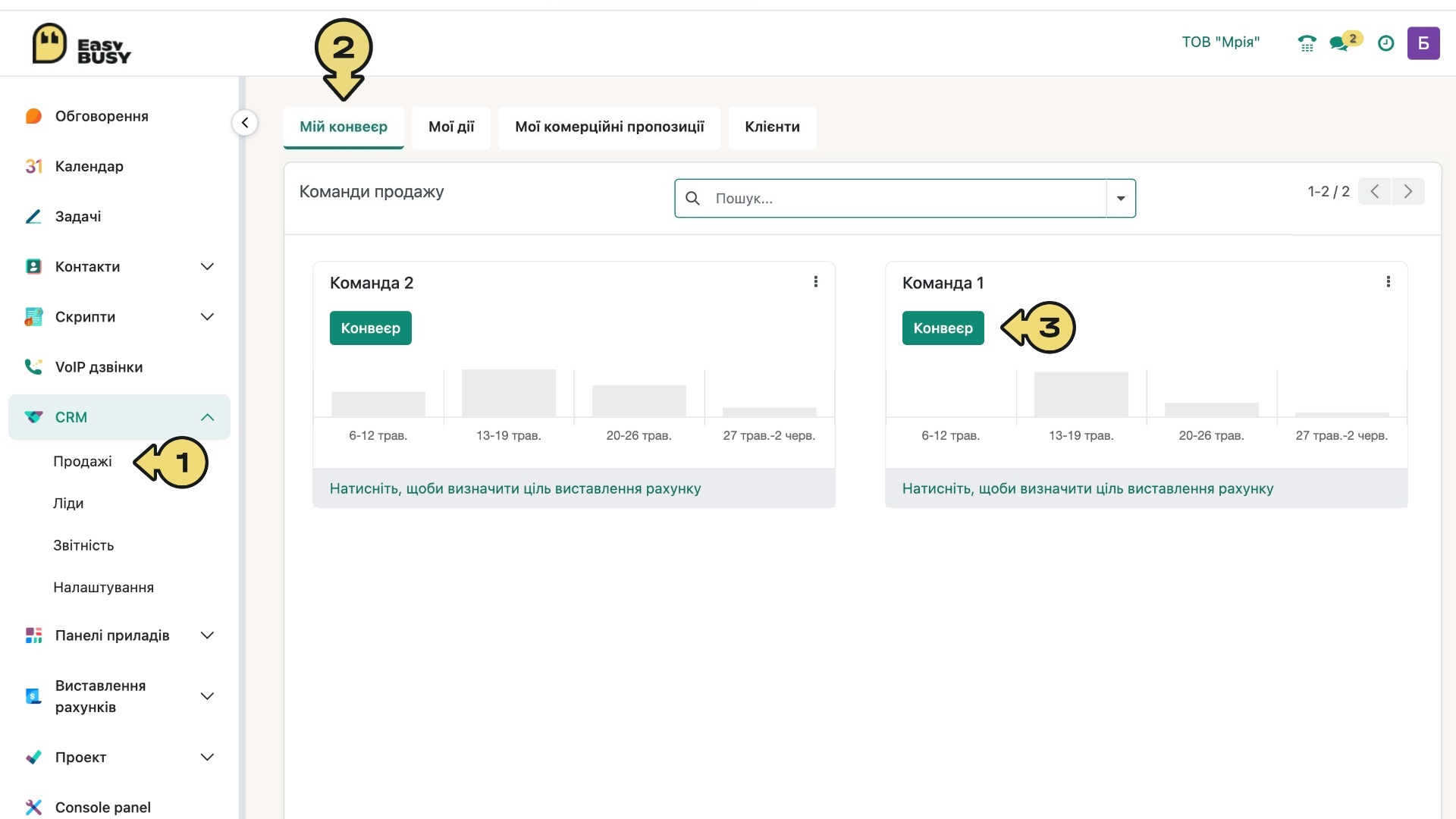Open Продажі under CRM
Image resolution: width=1456 pixels, height=819 pixels.
point(83,461)
